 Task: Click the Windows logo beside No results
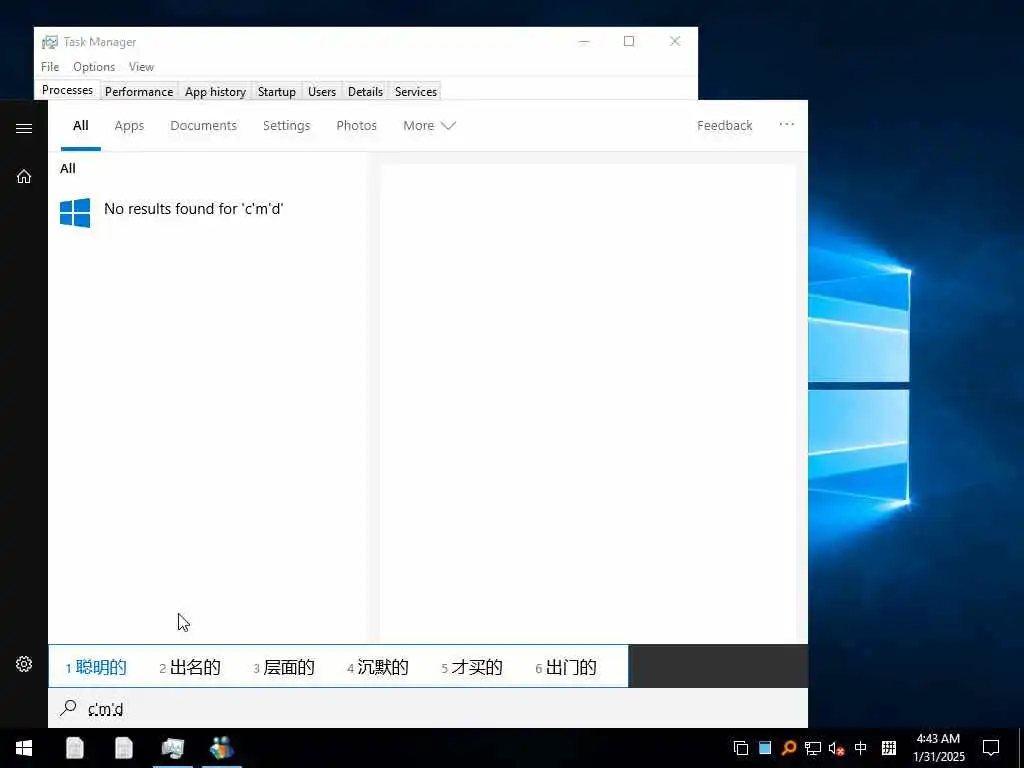75,213
